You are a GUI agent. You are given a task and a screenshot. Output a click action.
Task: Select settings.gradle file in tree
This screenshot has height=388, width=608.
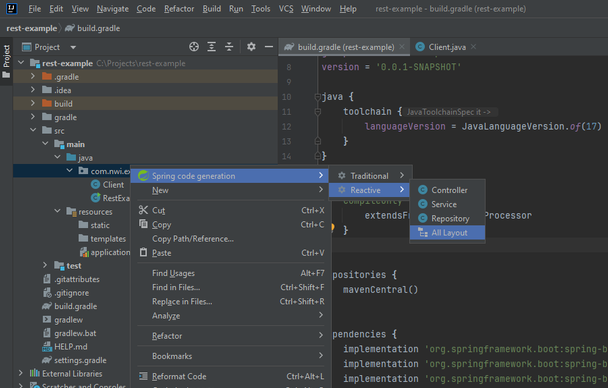click(x=80, y=360)
